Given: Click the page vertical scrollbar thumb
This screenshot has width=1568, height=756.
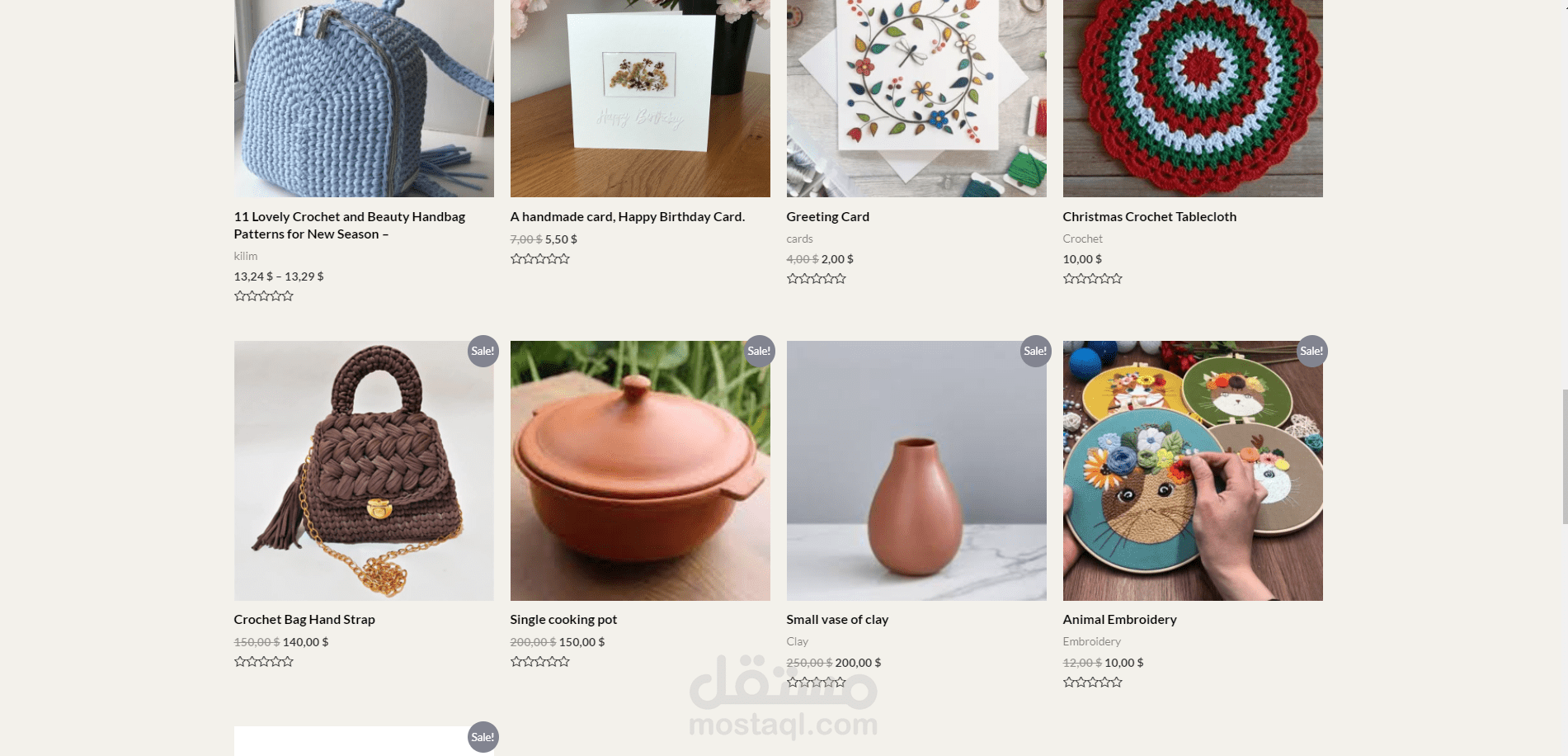Looking at the screenshot, I should 1565,456.
